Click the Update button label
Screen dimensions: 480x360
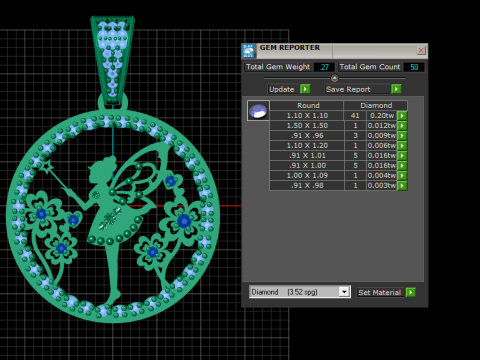coord(282,89)
